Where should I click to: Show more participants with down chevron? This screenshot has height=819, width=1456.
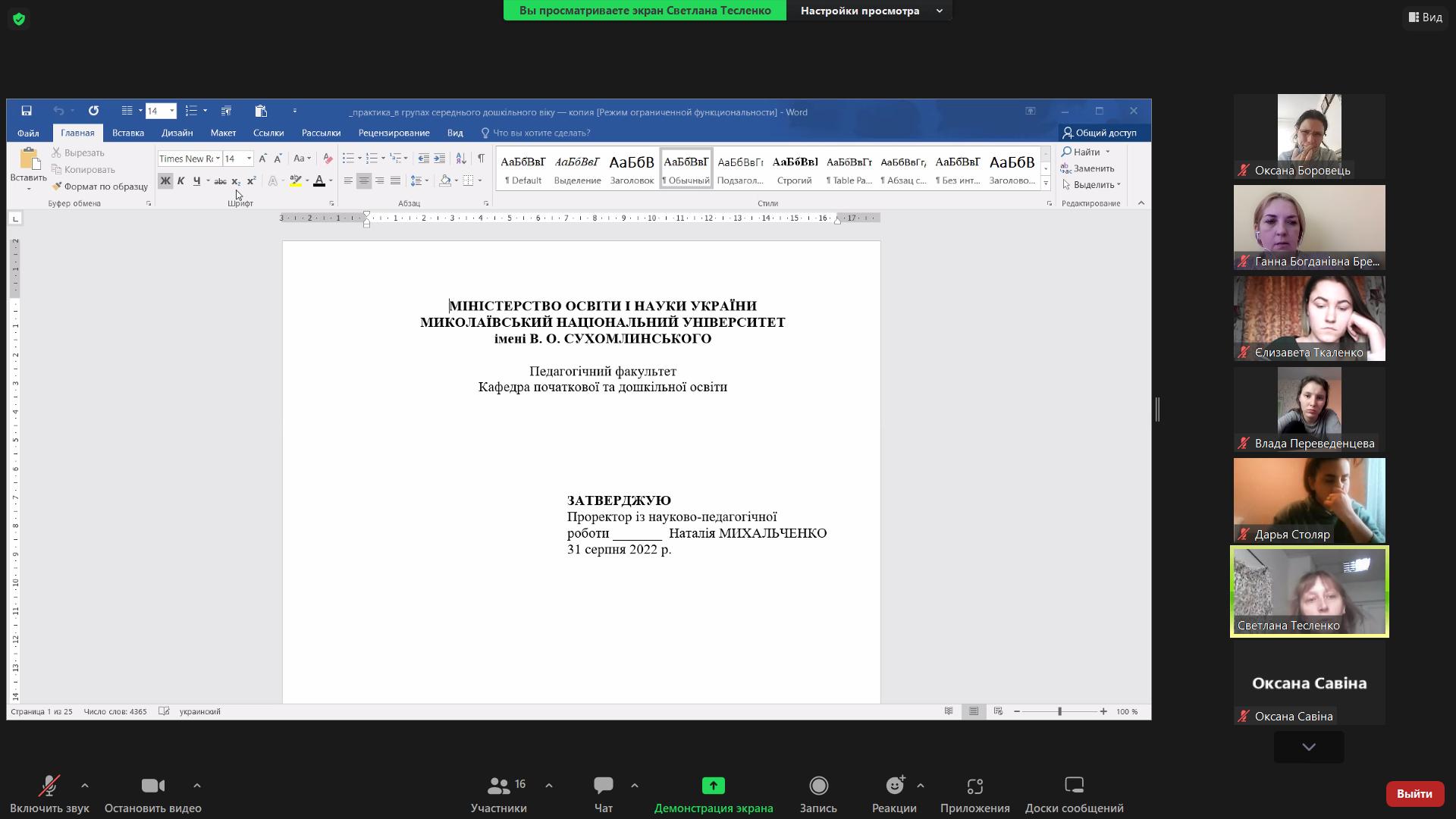(x=1309, y=747)
